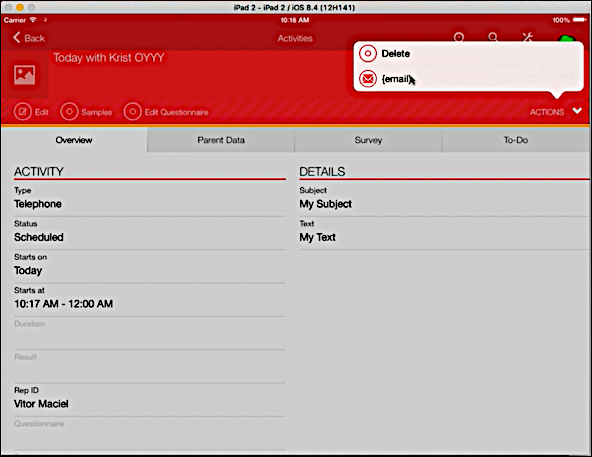Image resolution: width=592 pixels, height=457 pixels.
Task: Click the ACTIONS dropdown label
Action: tap(547, 112)
